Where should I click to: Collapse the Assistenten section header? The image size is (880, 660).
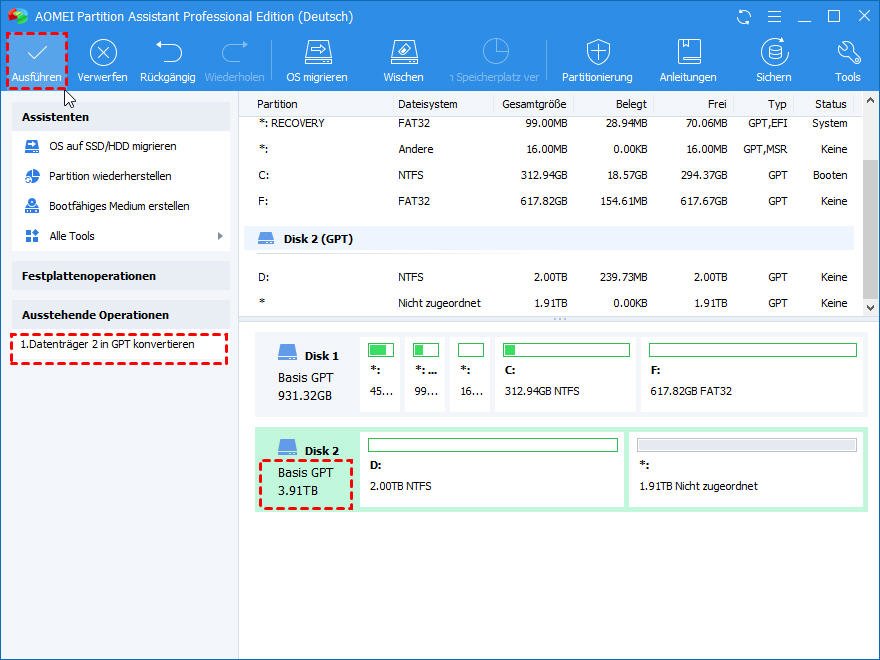121,117
